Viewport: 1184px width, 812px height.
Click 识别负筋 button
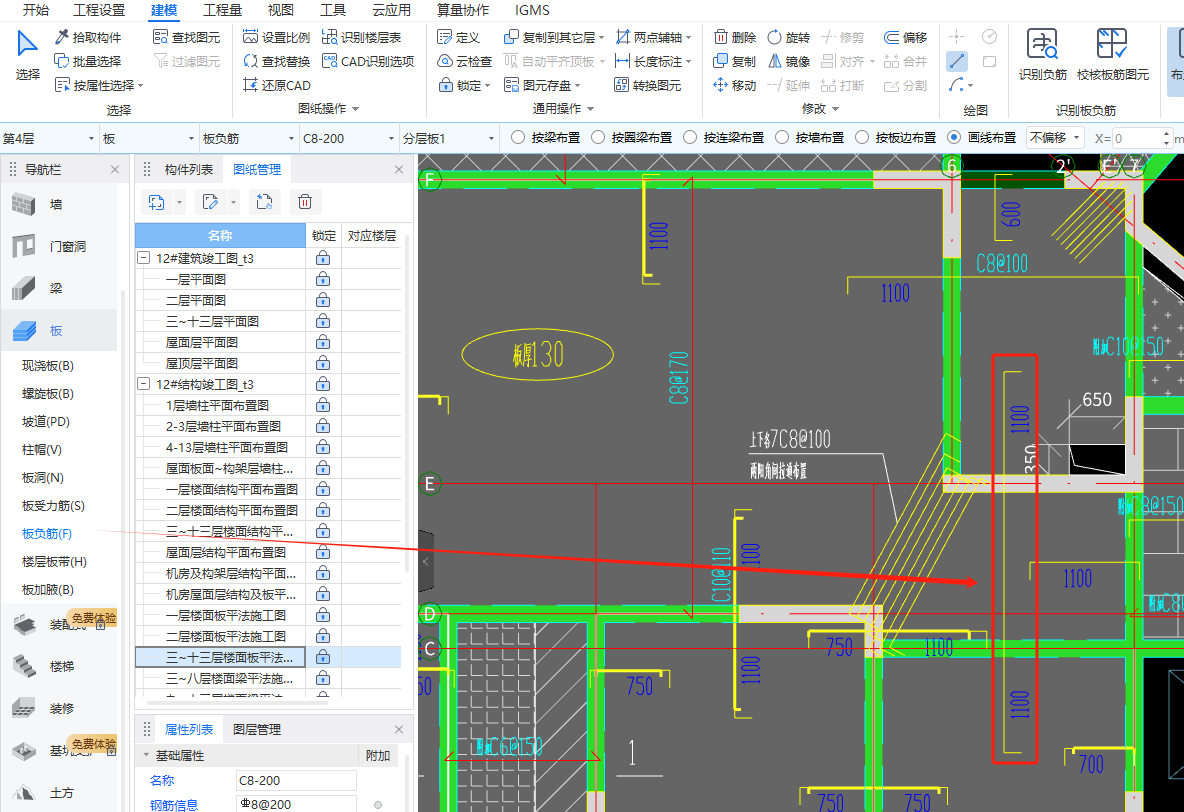coord(1043,54)
